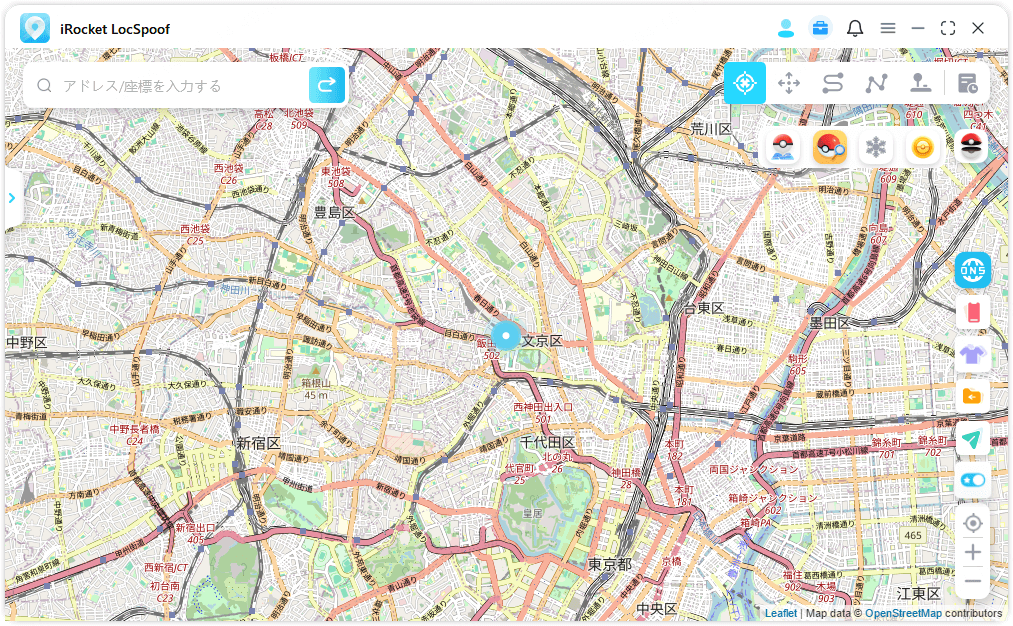Select the multi-spot zigzag route mode
The image size is (1013, 626).
pos(876,83)
